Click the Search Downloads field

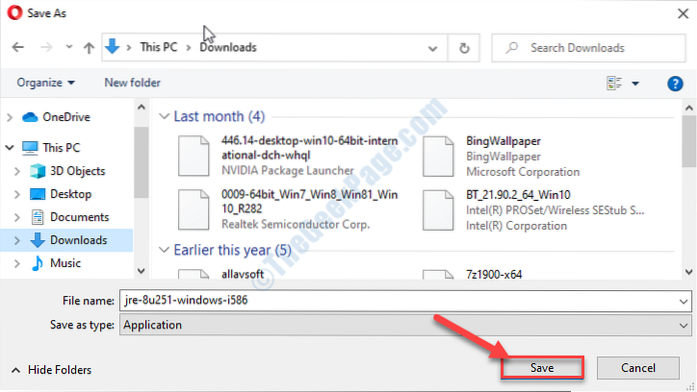[x=589, y=48]
